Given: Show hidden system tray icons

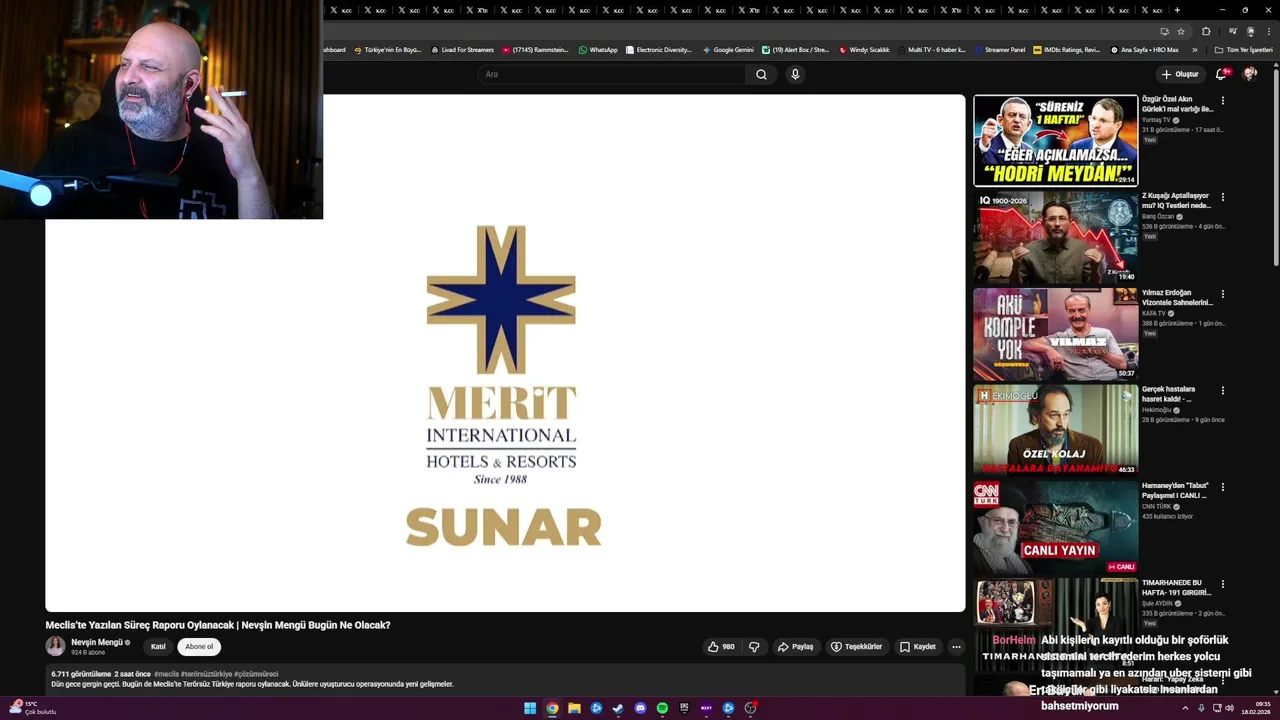Looking at the screenshot, I should point(1185,708).
